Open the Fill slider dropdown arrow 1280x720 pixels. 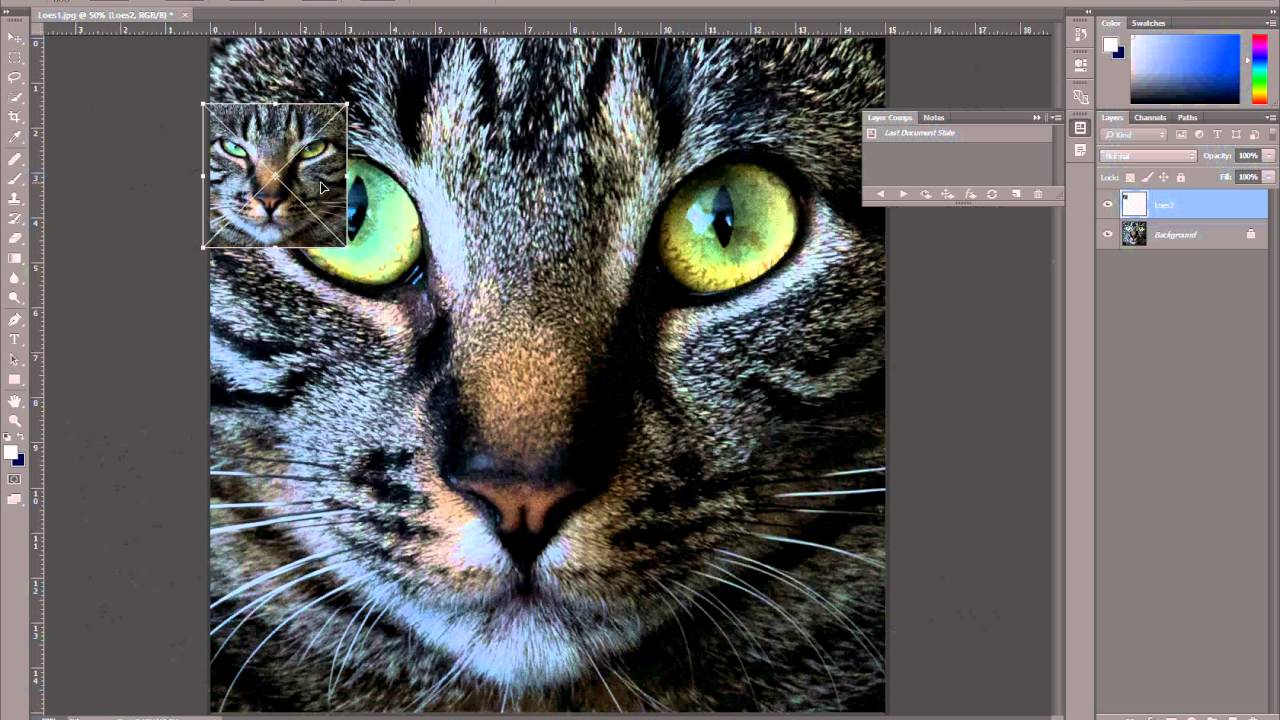point(1269,177)
